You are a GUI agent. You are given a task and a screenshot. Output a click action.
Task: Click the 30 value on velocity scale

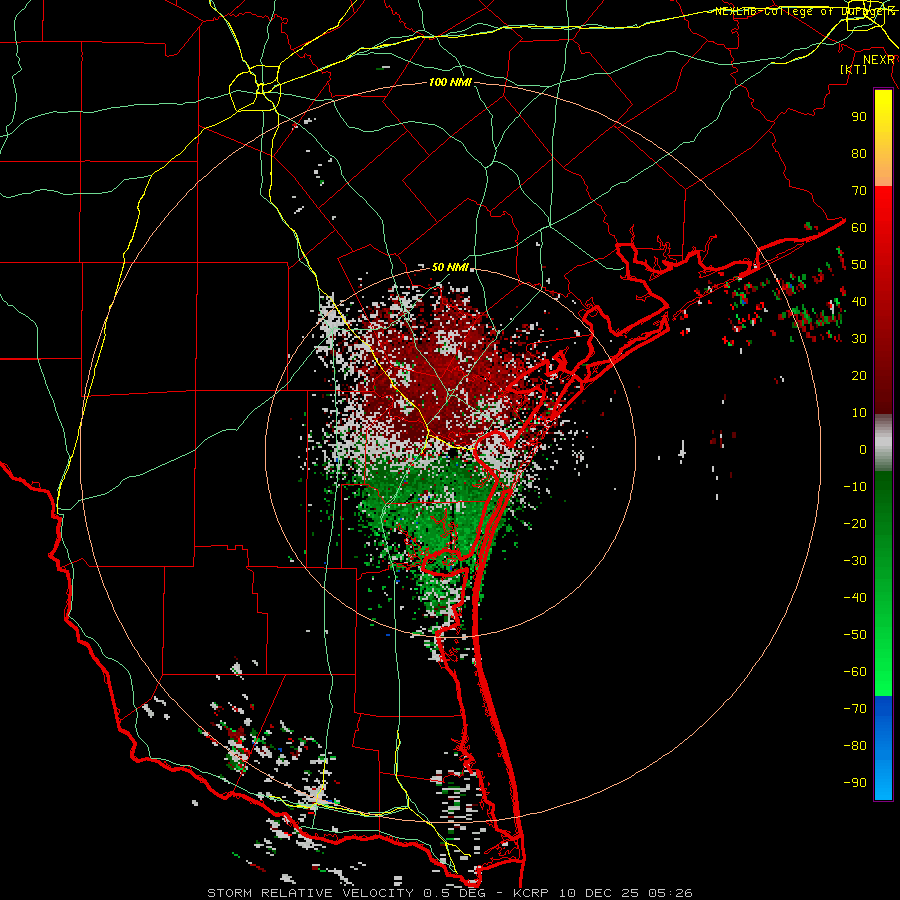click(x=859, y=339)
